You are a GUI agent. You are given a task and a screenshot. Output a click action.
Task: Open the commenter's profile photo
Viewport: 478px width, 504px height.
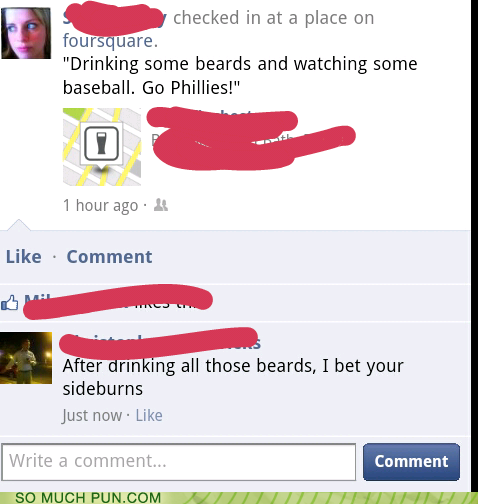(x=26, y=358)
